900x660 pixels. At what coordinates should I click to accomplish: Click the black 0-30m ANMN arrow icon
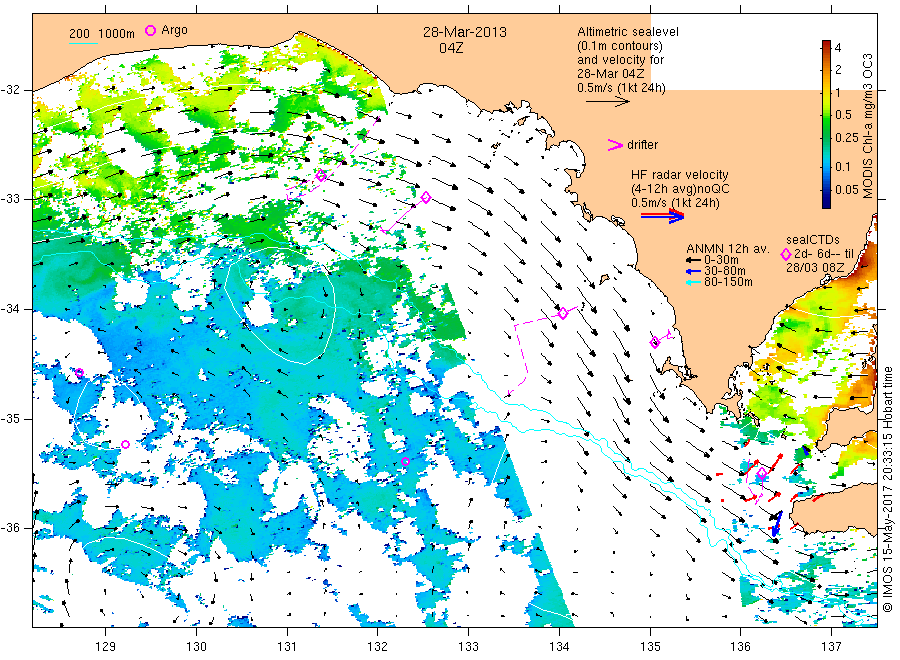694,260
